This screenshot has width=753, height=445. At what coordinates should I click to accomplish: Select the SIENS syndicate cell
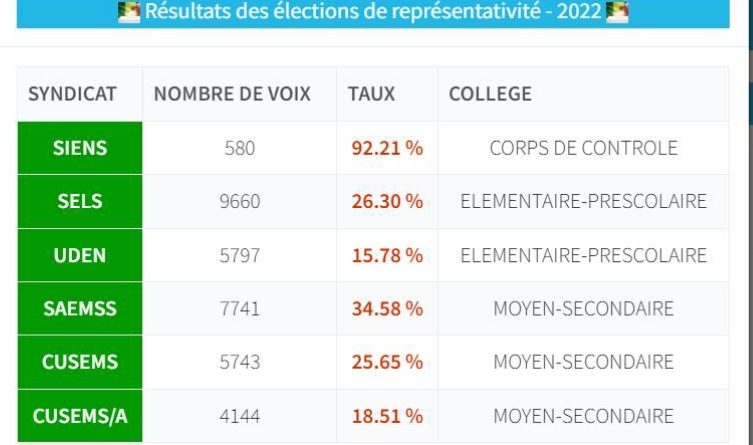tap(80, 148)
